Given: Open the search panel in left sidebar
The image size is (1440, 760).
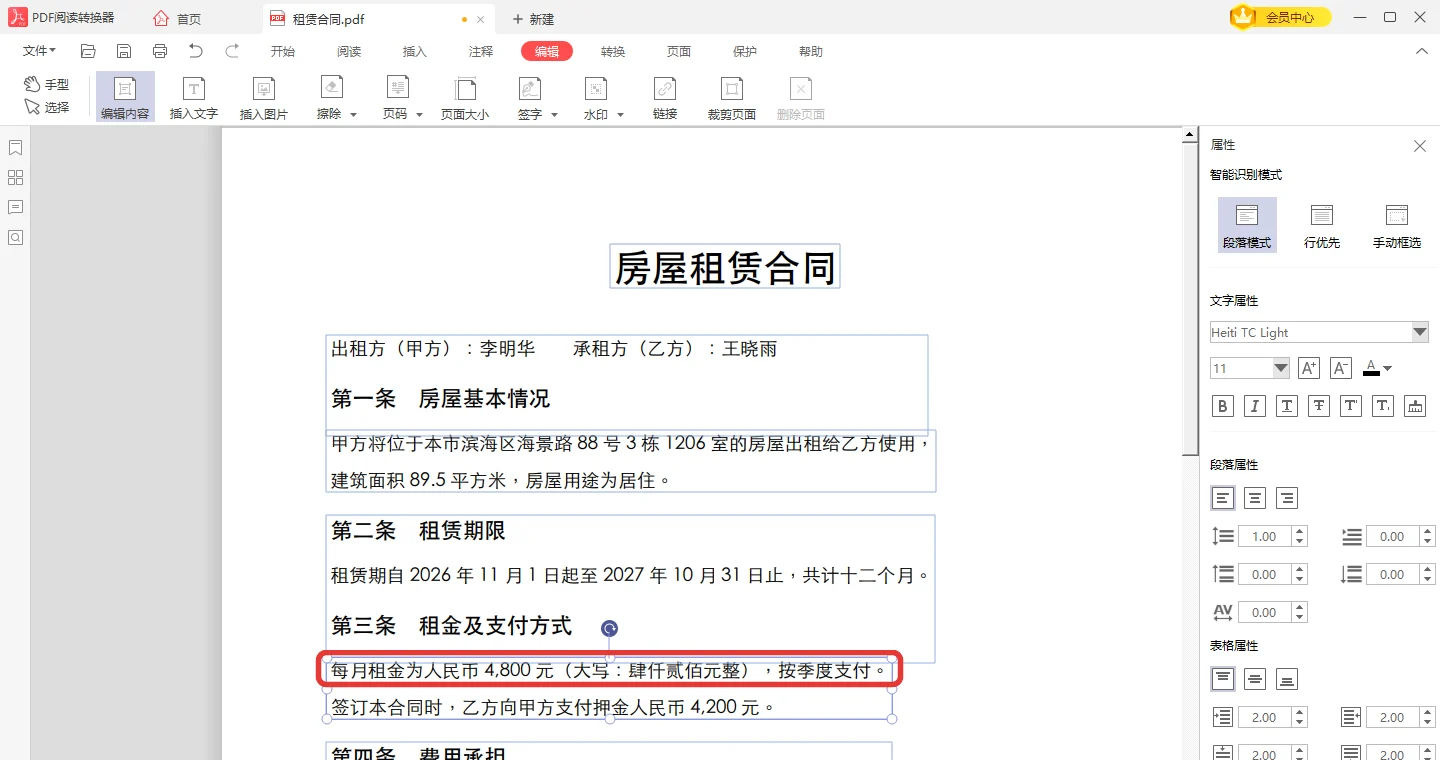Looking at the screenshot, I should click(x=15, y=238).
